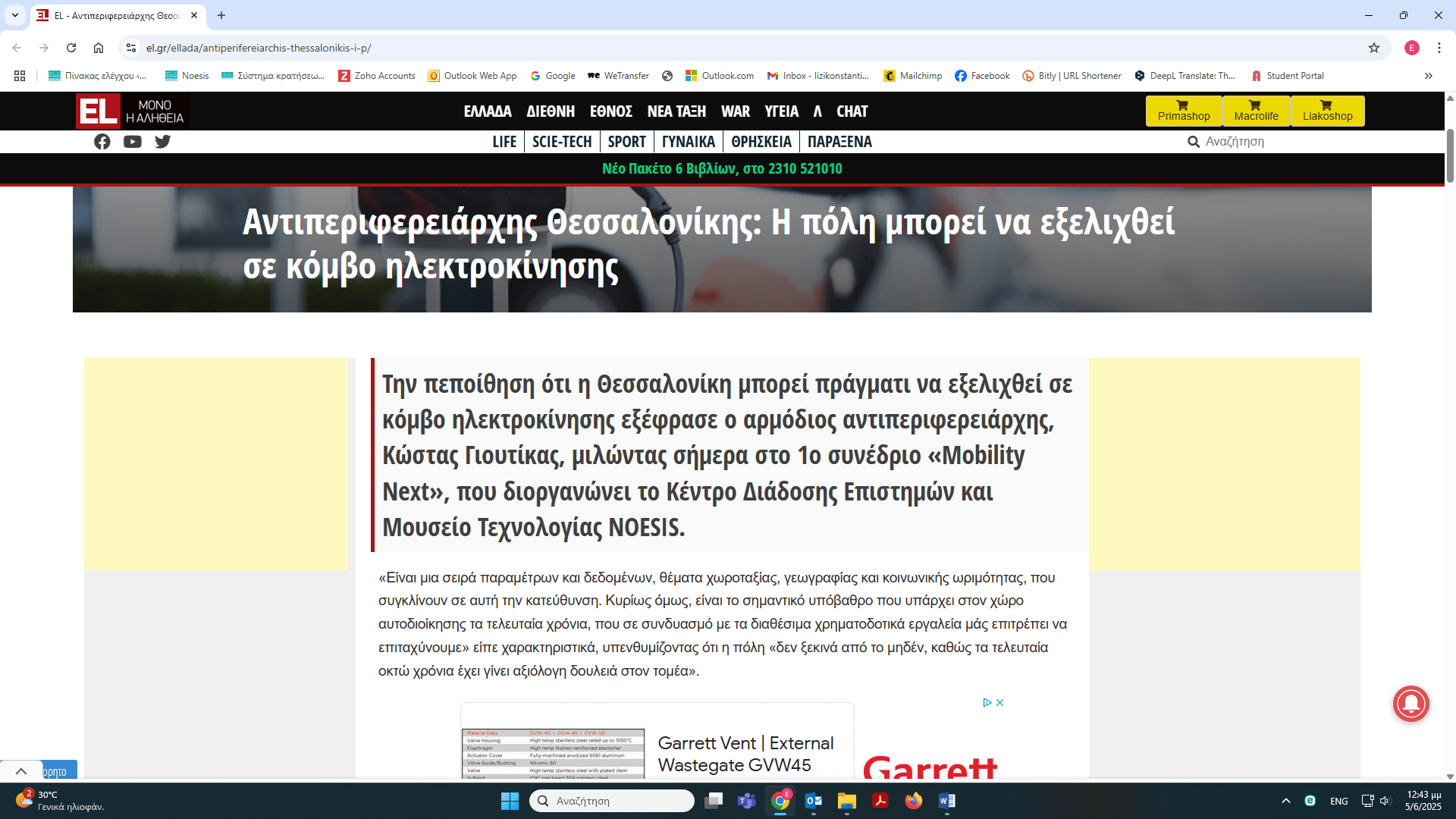This screenshot has width=1456, height=819.
Task: Open the tab search dropdown arrow
Action: 14,15
